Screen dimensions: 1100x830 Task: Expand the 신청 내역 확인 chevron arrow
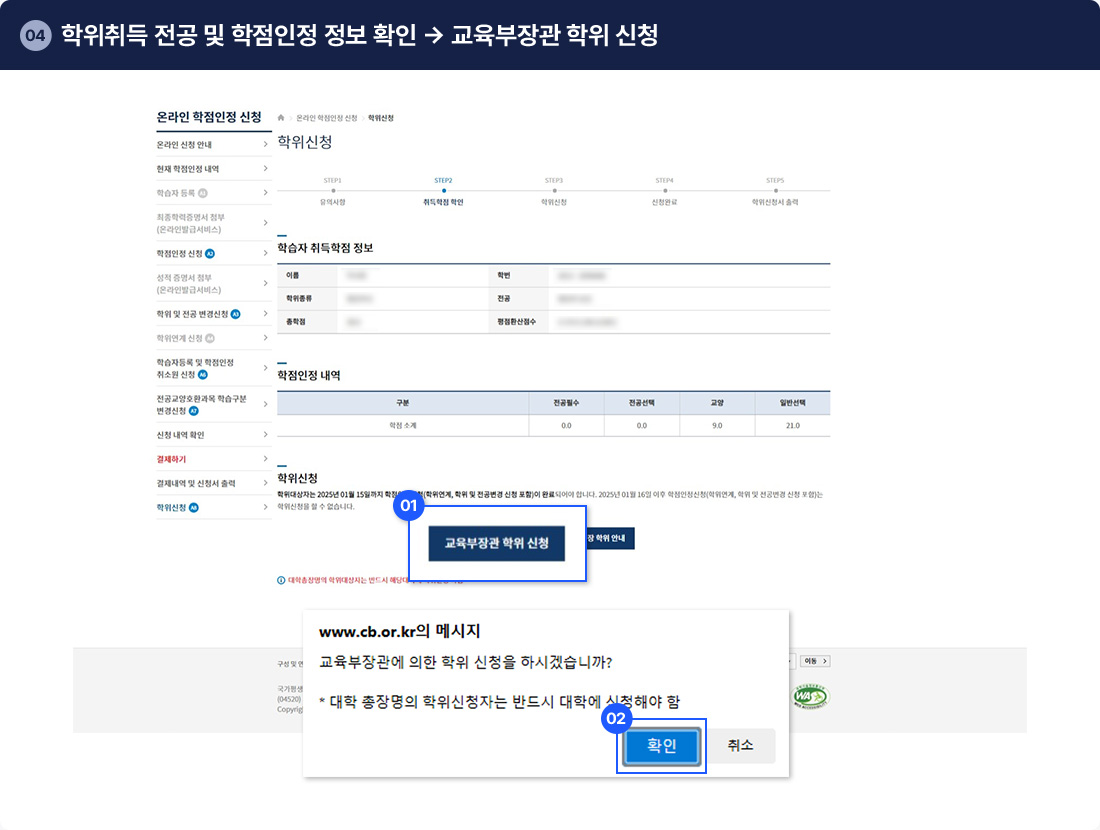[265, 435]
